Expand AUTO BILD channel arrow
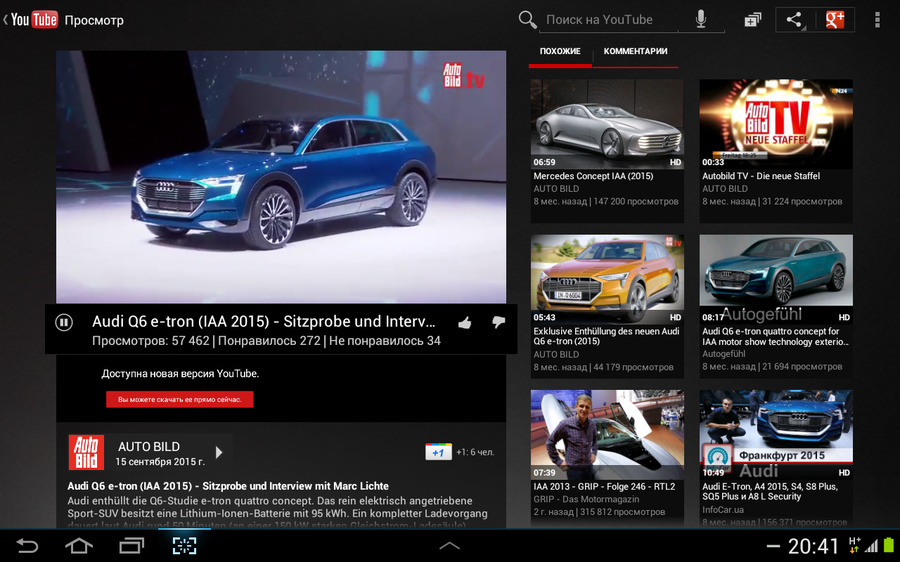The height and width of the screenshot is (562, 900). [x=219, y=452]
